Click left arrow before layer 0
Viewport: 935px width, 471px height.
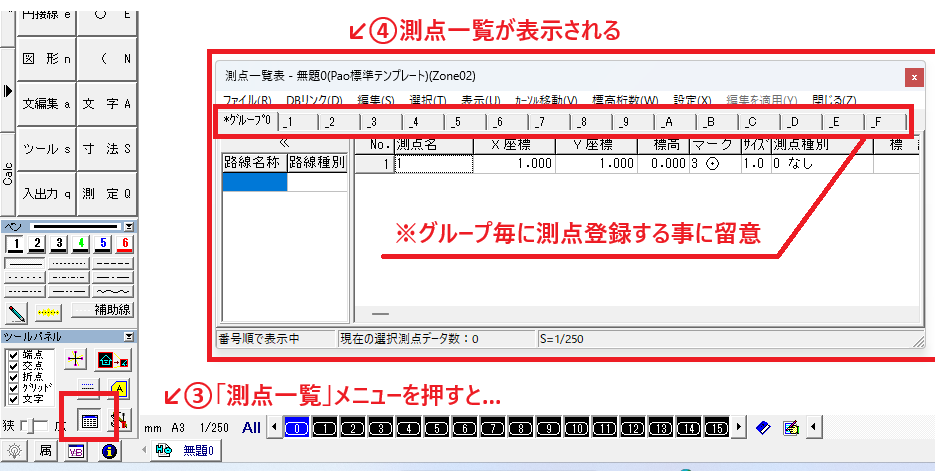click(274, 427)
